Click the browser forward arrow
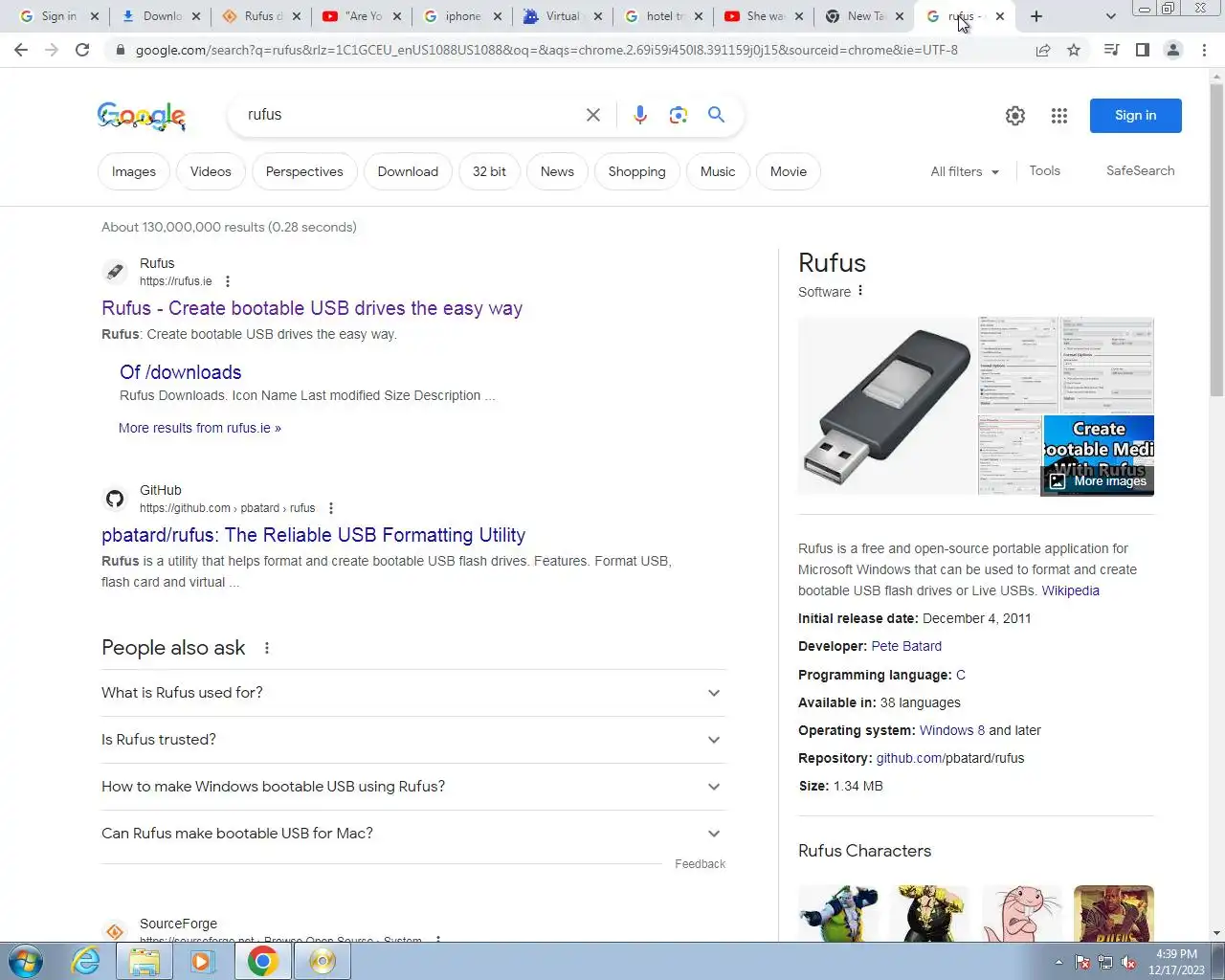This screenshot has width=1225, height=980. point(52,50)
